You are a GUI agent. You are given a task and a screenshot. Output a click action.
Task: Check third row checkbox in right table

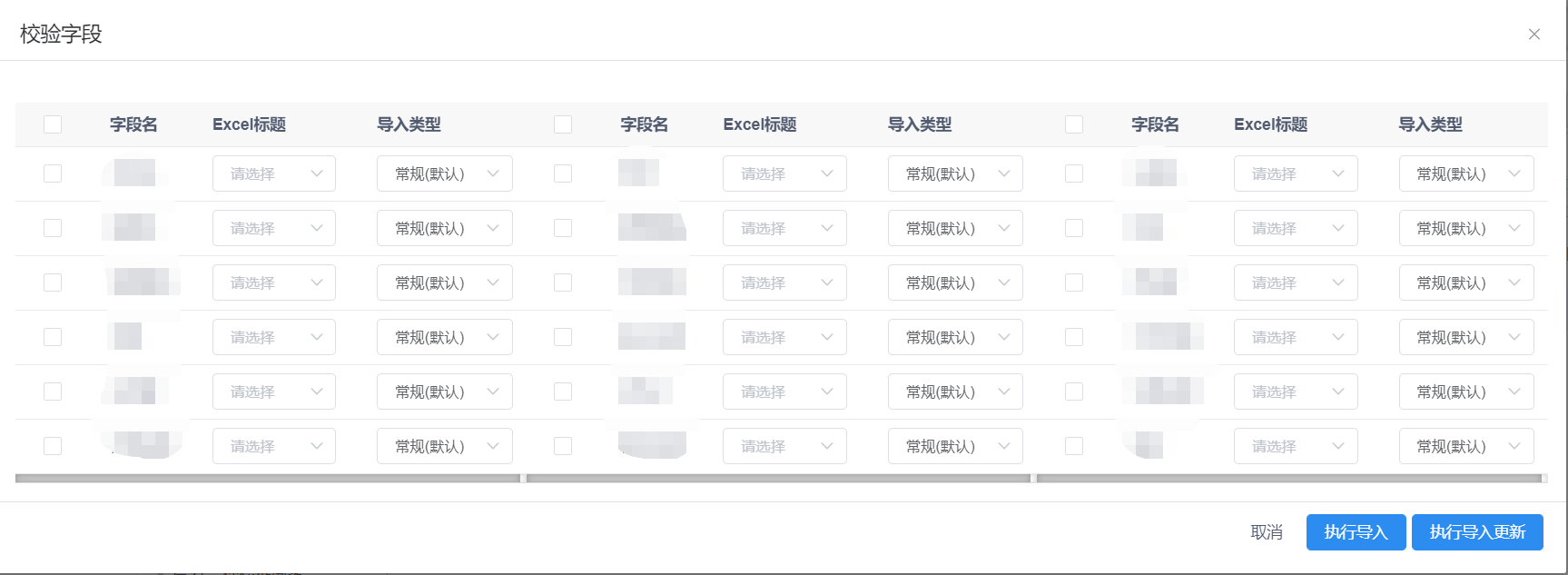1074,283
